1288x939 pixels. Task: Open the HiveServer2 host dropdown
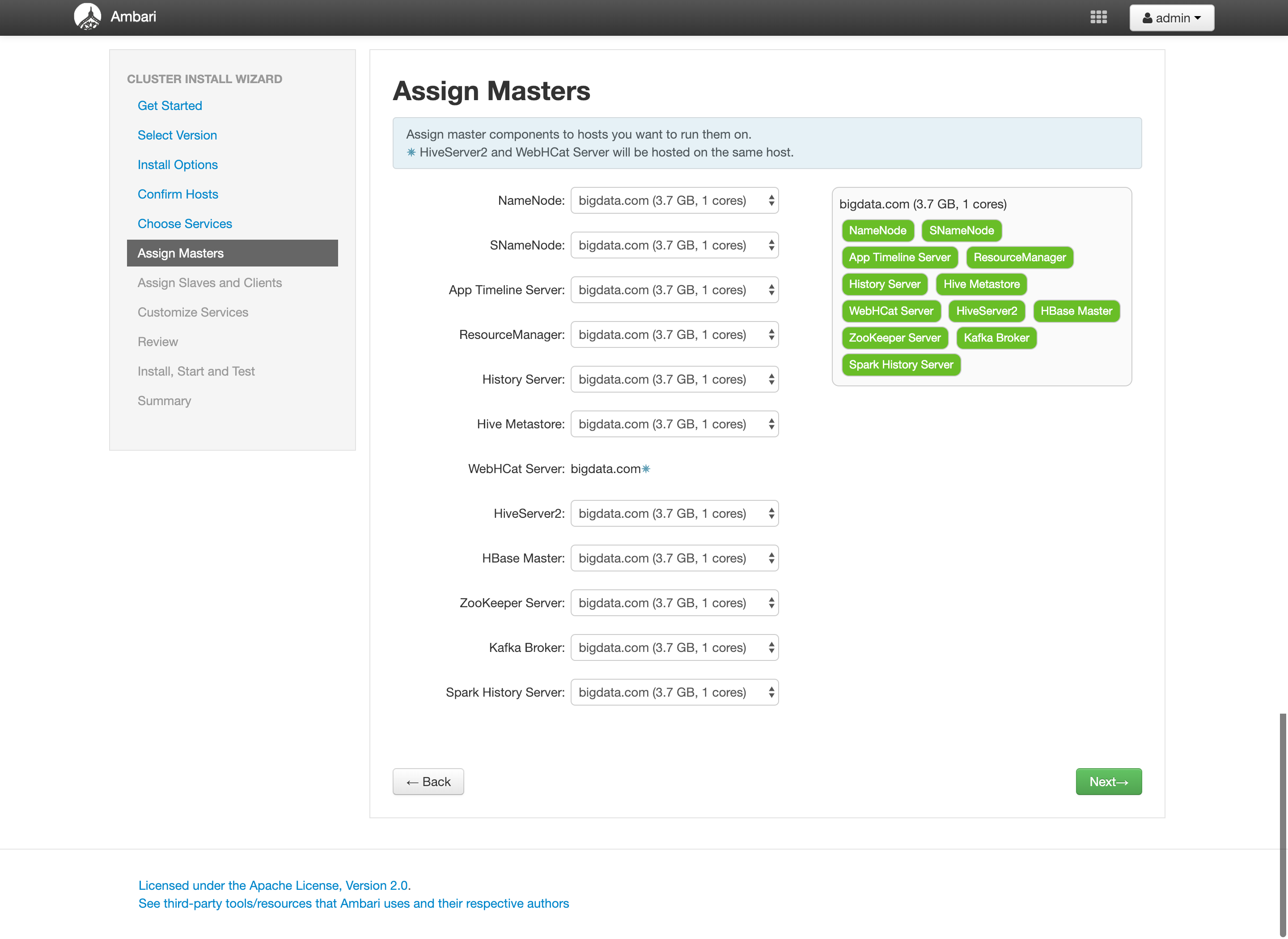pyautogui.click(x=674, y=513)
